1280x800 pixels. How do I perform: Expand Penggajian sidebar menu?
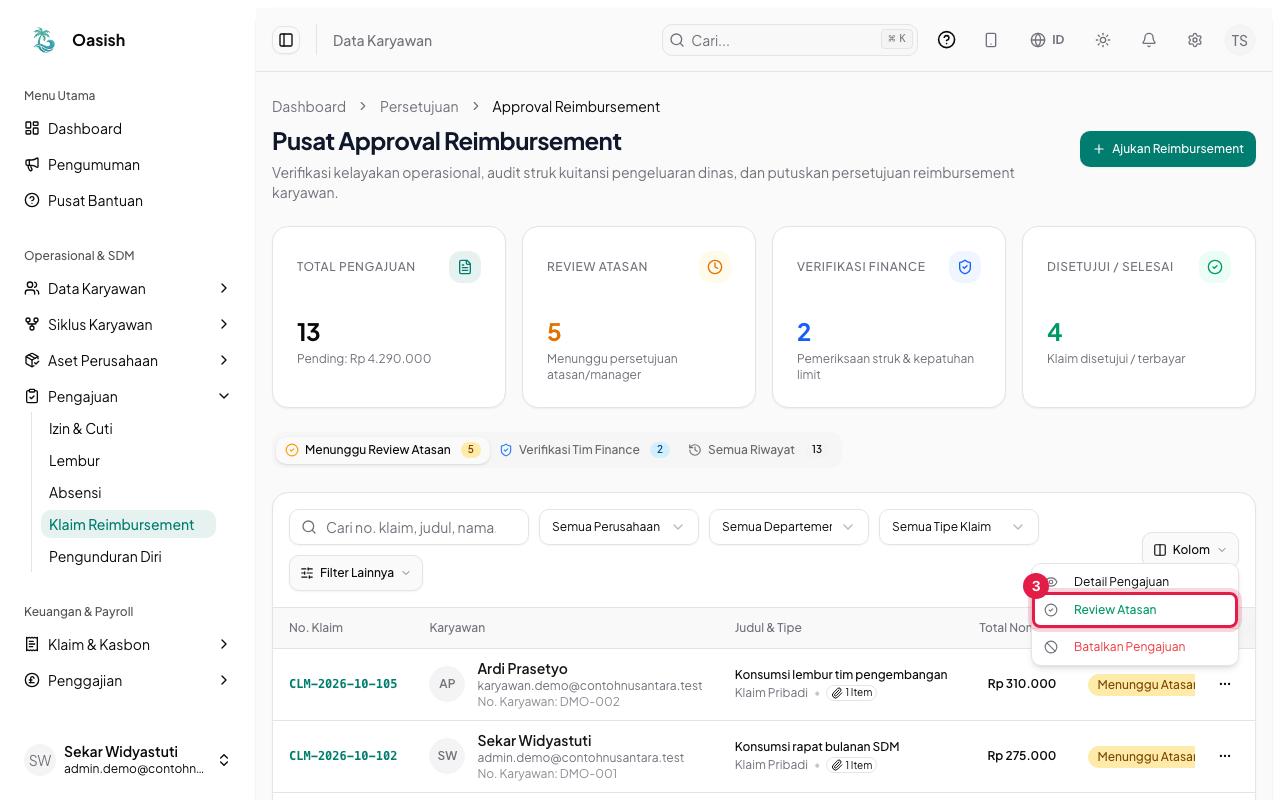[128, 681]
